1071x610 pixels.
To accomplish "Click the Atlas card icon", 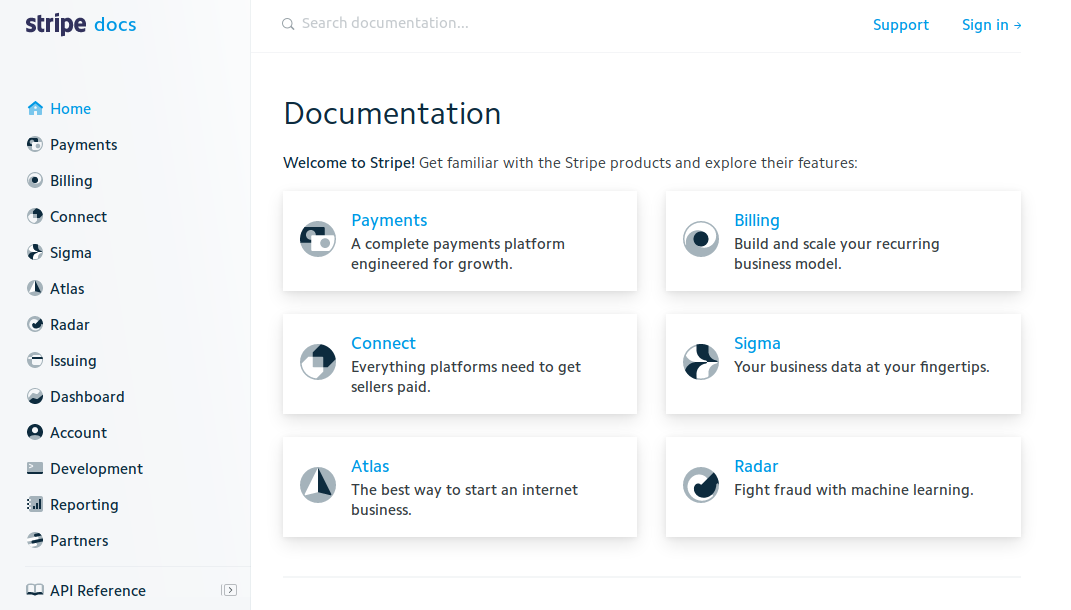I will (318, 485).
